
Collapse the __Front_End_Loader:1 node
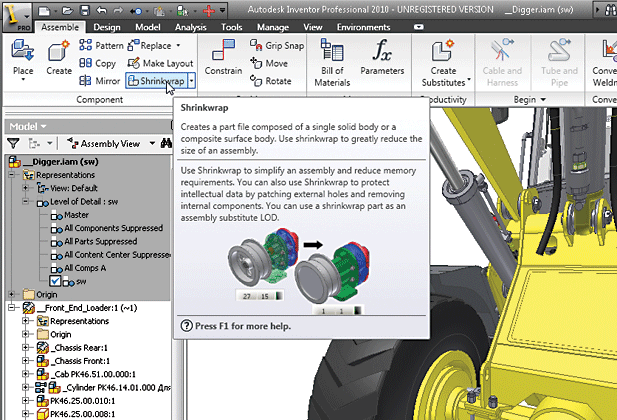click(x=11, y=307)
